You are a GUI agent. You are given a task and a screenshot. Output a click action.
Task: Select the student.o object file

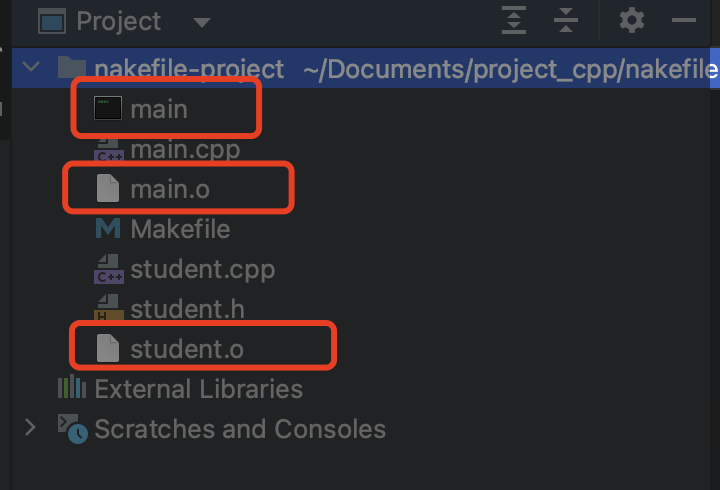coord(187,349)
